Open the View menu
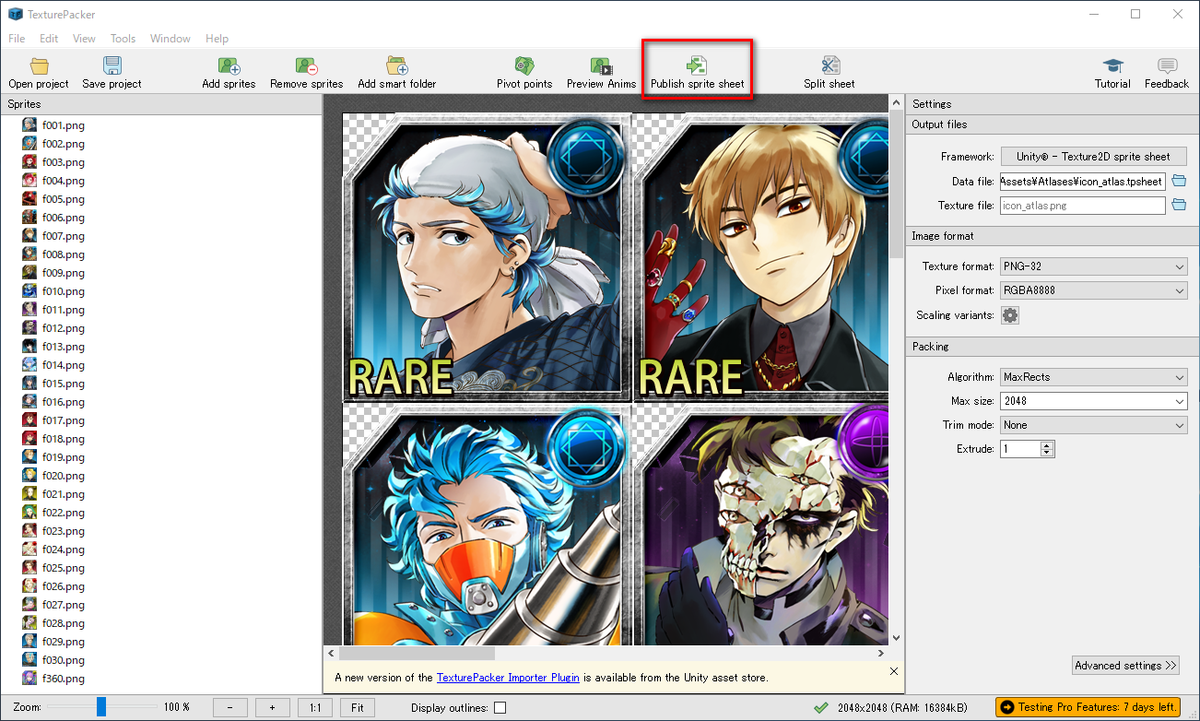Image resolution: width=1200 pixels, height=721 pixels. [x=84, y=38]
